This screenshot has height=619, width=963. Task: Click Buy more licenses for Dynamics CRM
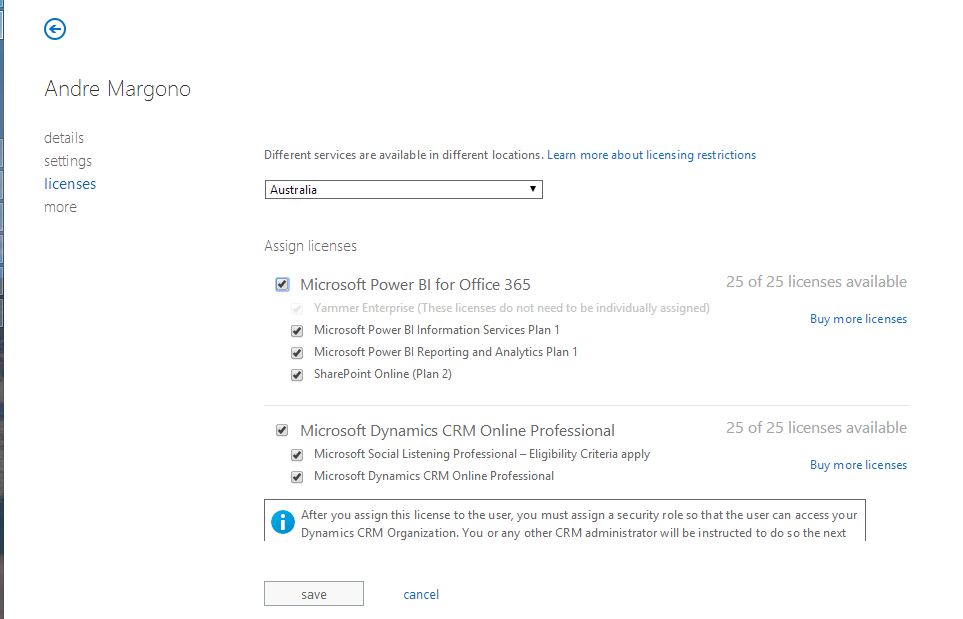tap(858, 465)
